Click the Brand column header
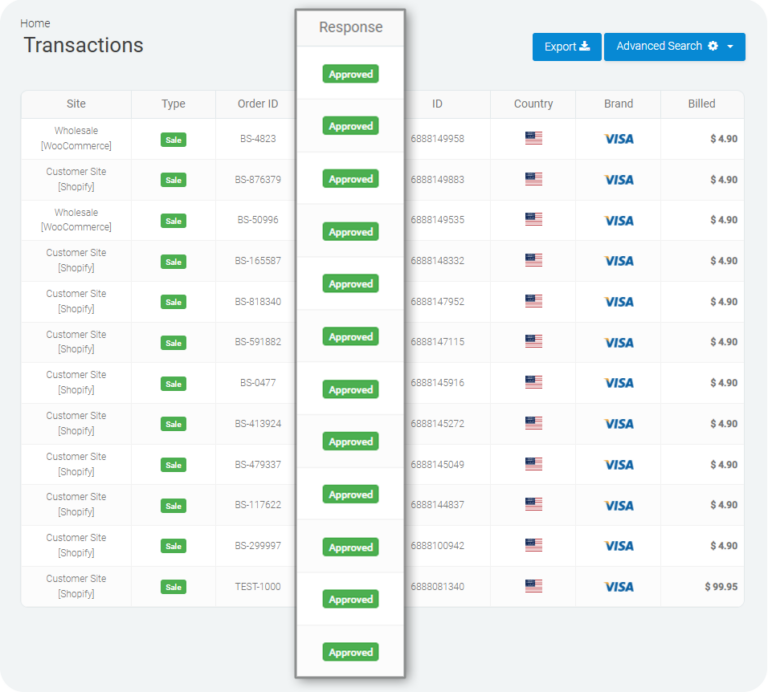Image resolution: width=768 pixels, height=692 pixels. [x=618, y=104]
